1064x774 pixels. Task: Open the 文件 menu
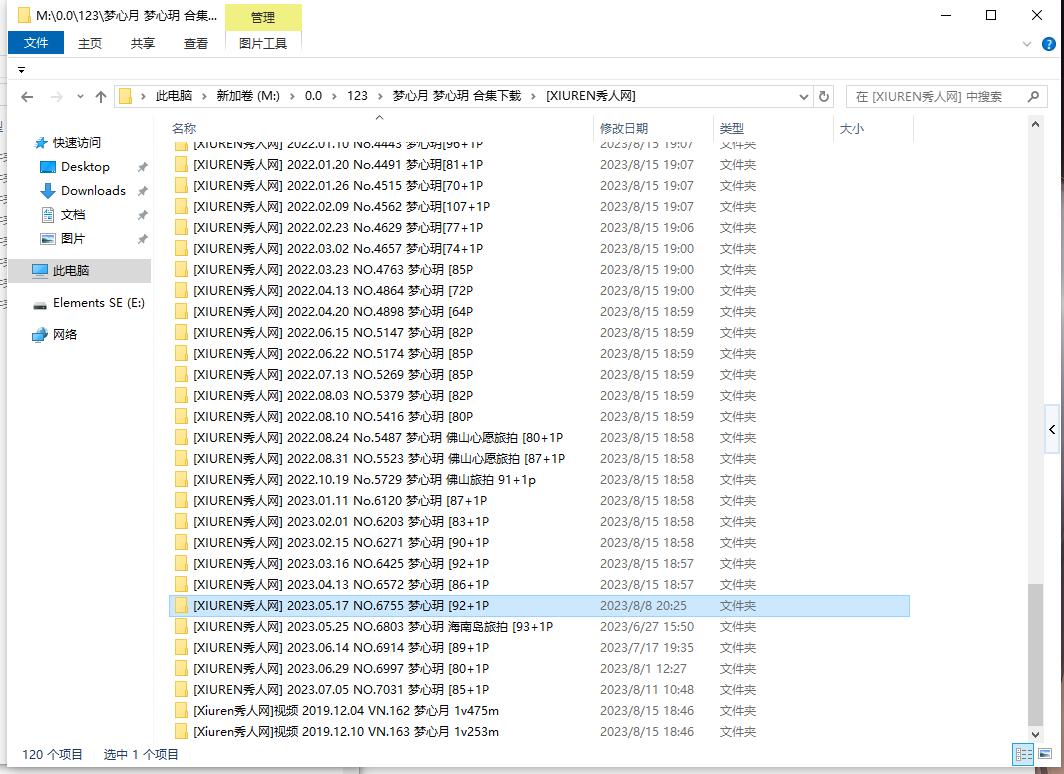[x=36, y=43]
